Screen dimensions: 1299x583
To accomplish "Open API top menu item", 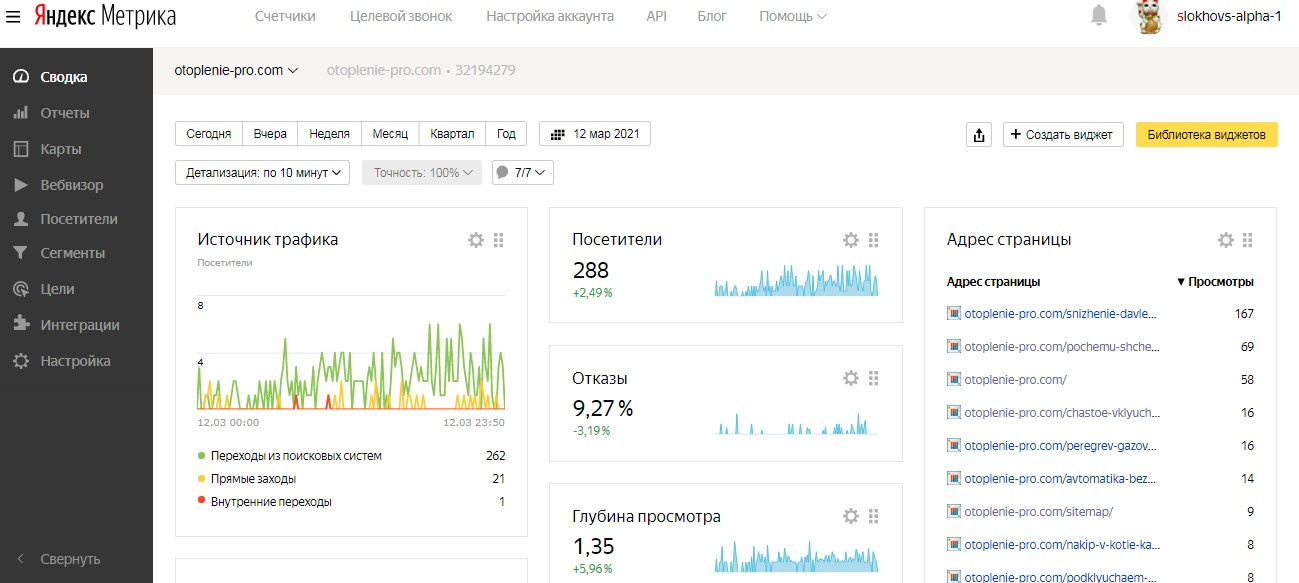I will click(656, 16).
